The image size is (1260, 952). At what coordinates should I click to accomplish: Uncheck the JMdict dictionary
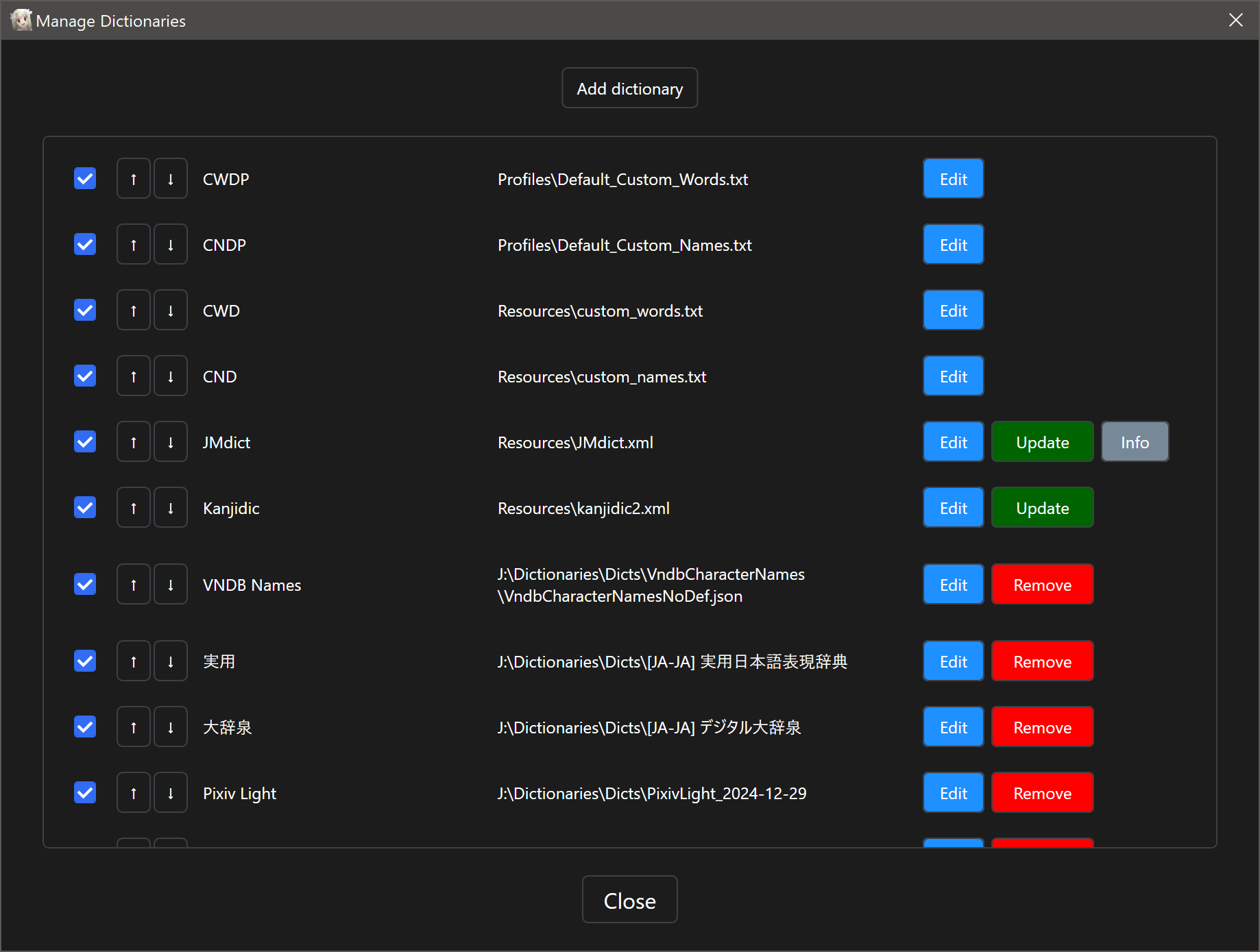(85, 442)
